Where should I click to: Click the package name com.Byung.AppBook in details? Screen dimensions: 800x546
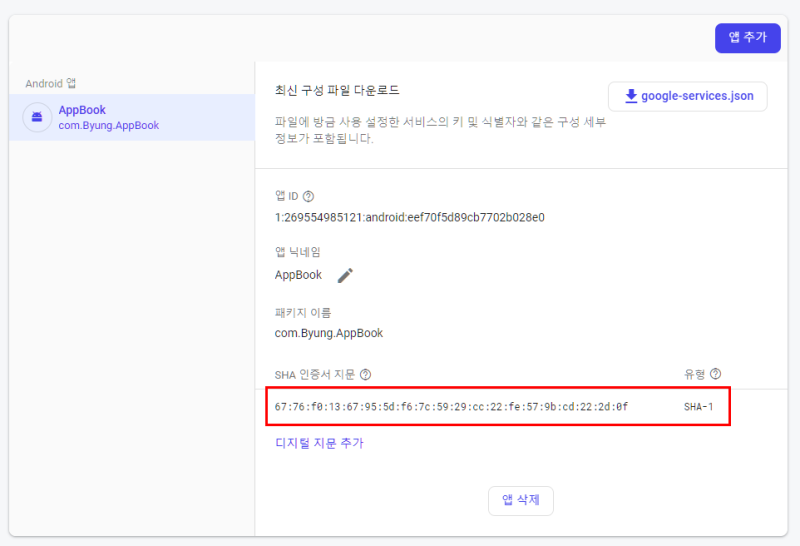tap(329, 333)
